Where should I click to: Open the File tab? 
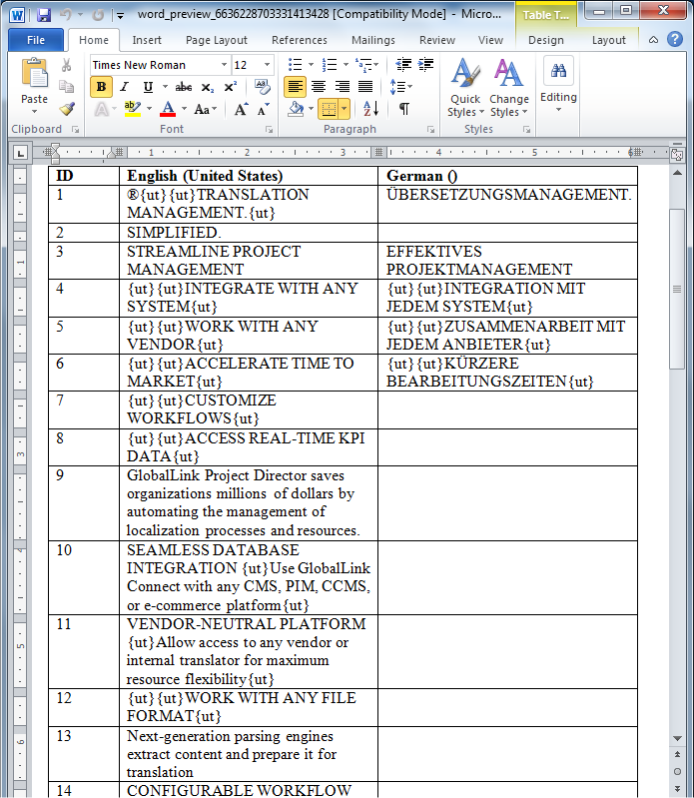(x=36, y=40)
